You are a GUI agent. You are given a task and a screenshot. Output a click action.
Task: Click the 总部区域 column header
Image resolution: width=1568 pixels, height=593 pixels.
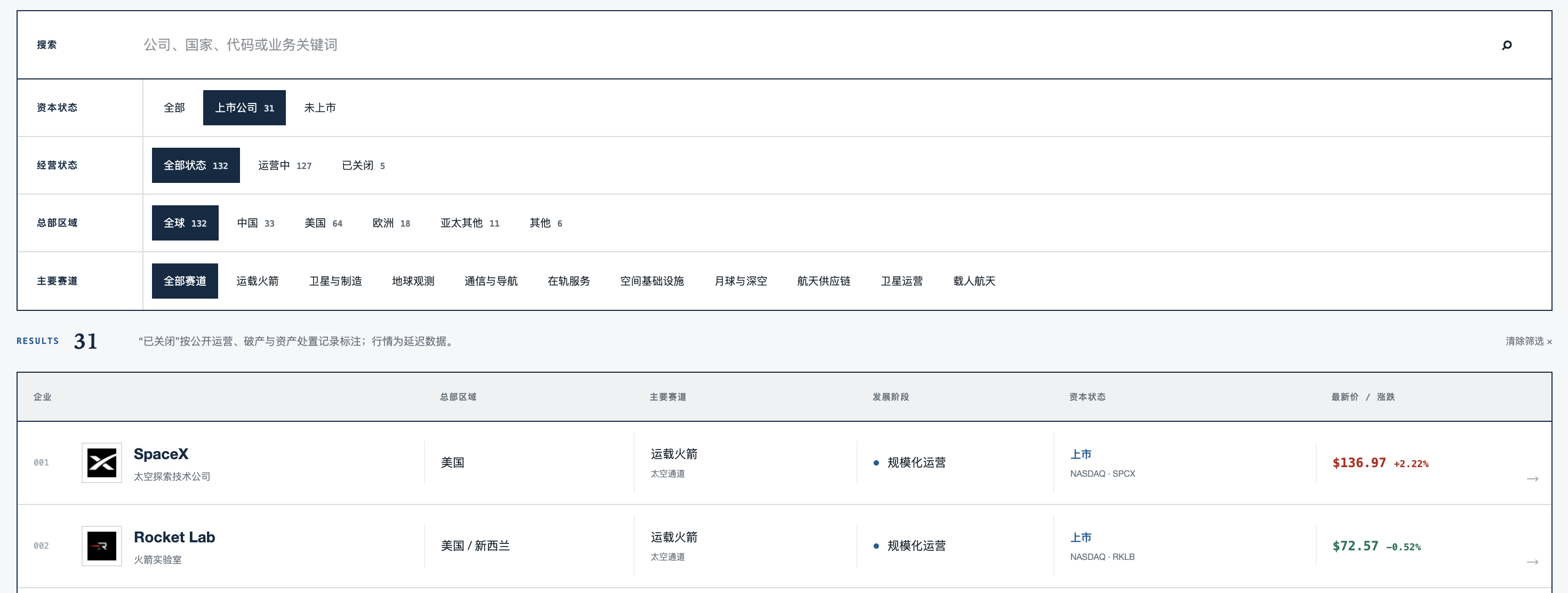(x=458, y=397)
